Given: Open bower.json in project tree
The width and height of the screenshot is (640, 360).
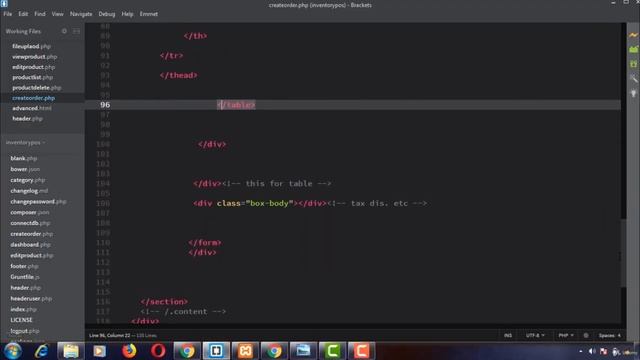Looking at the screenshot, I should [x=25, y=169].
